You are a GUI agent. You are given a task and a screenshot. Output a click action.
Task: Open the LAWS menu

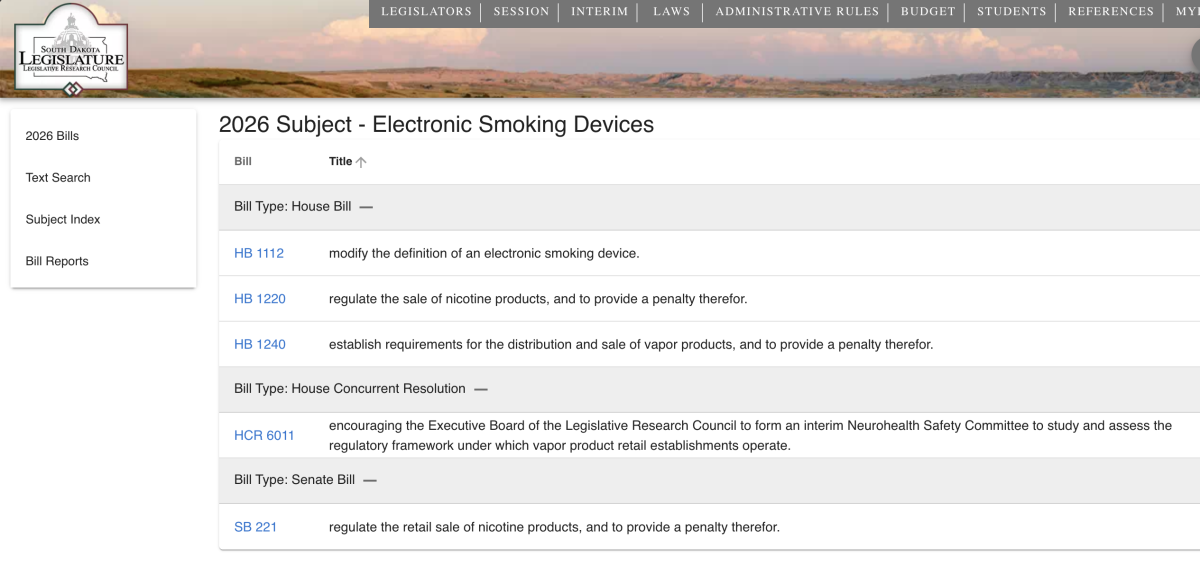671,11
